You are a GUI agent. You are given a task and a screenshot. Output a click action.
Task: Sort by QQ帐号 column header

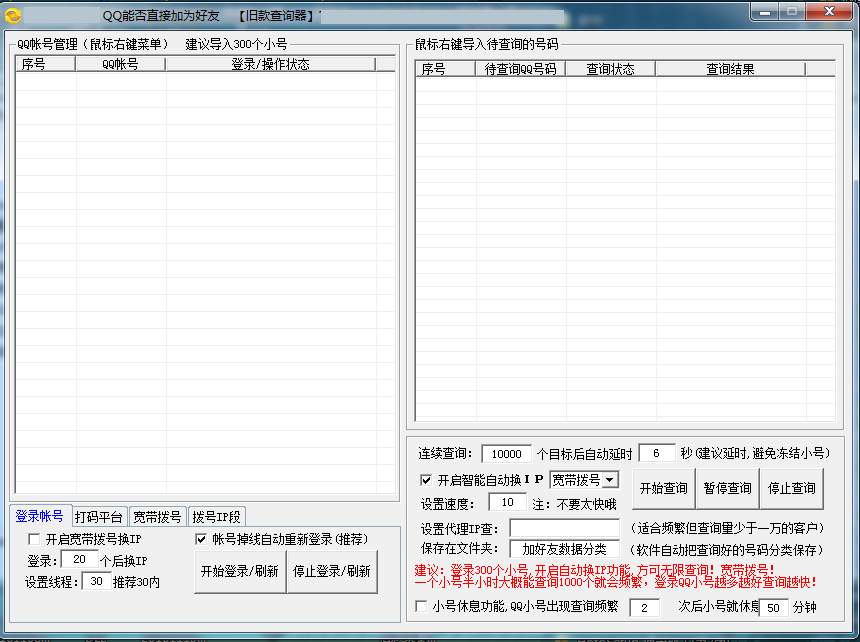[121, 64]
